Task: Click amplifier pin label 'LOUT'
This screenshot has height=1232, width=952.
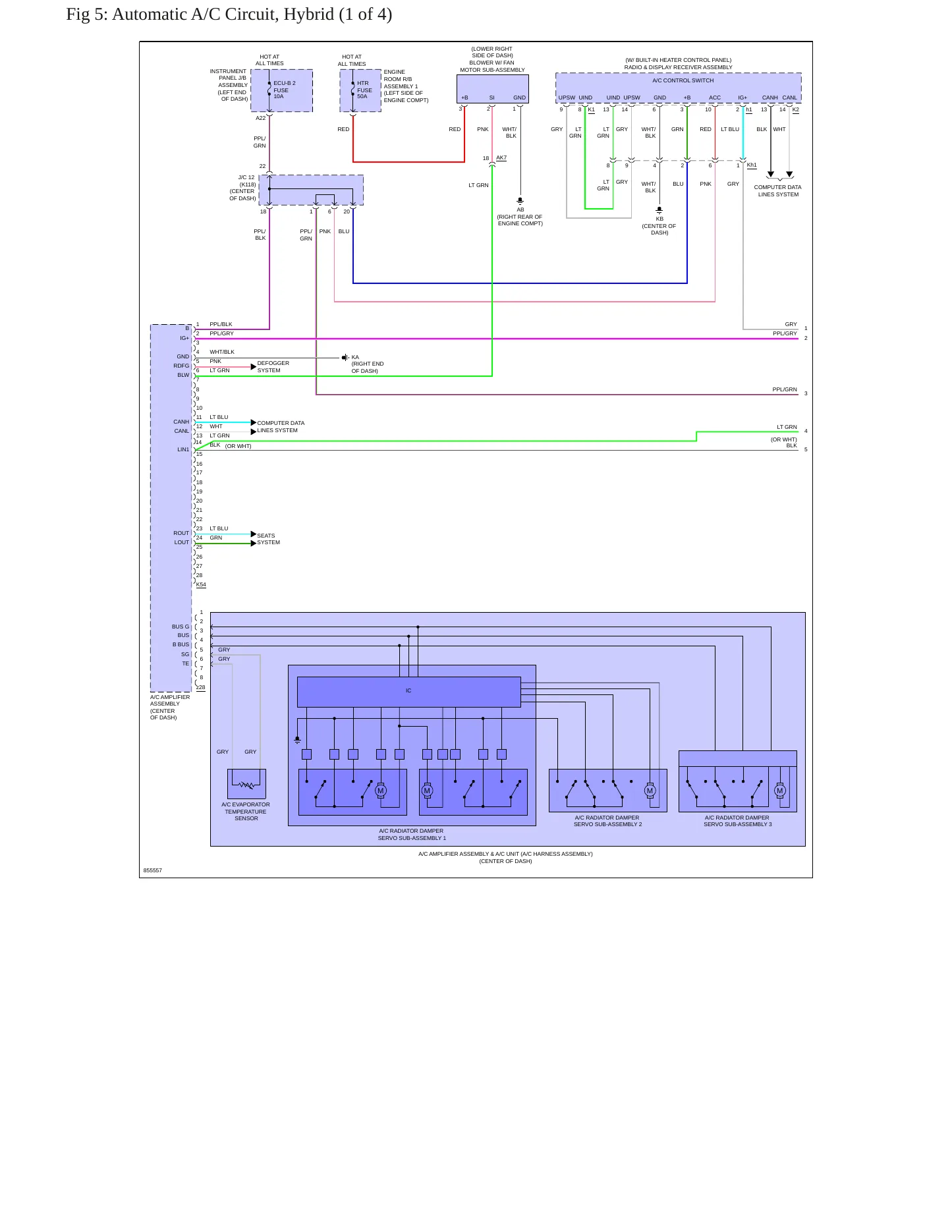Action: click(182, 542)
